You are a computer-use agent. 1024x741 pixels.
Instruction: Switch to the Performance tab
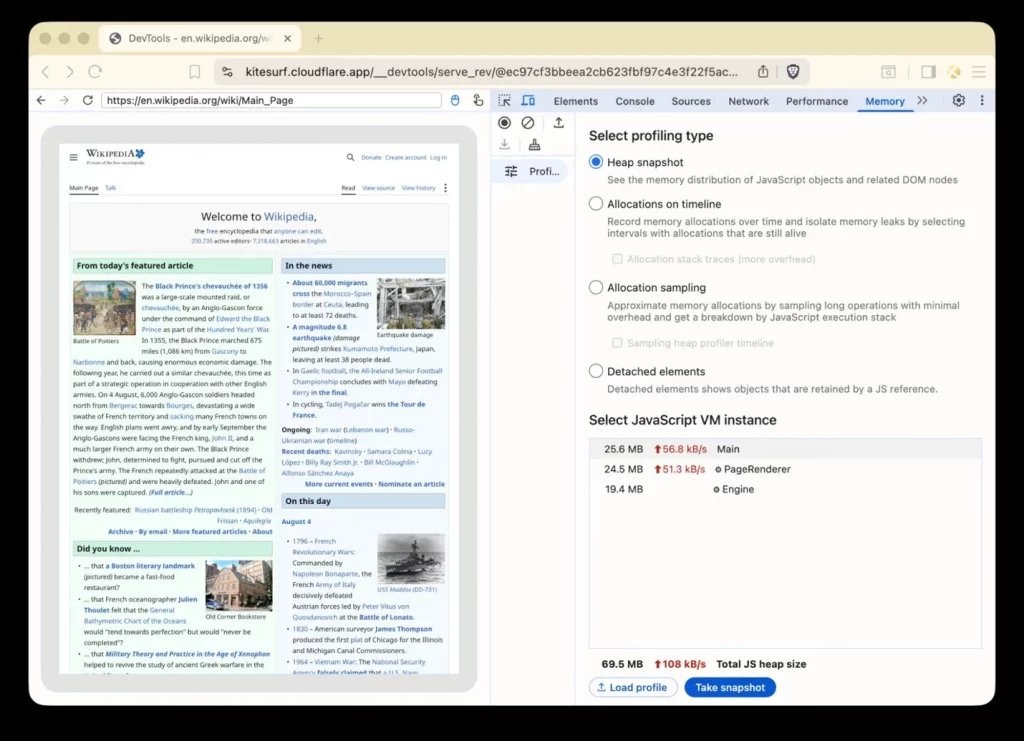(x=817, y=101)
